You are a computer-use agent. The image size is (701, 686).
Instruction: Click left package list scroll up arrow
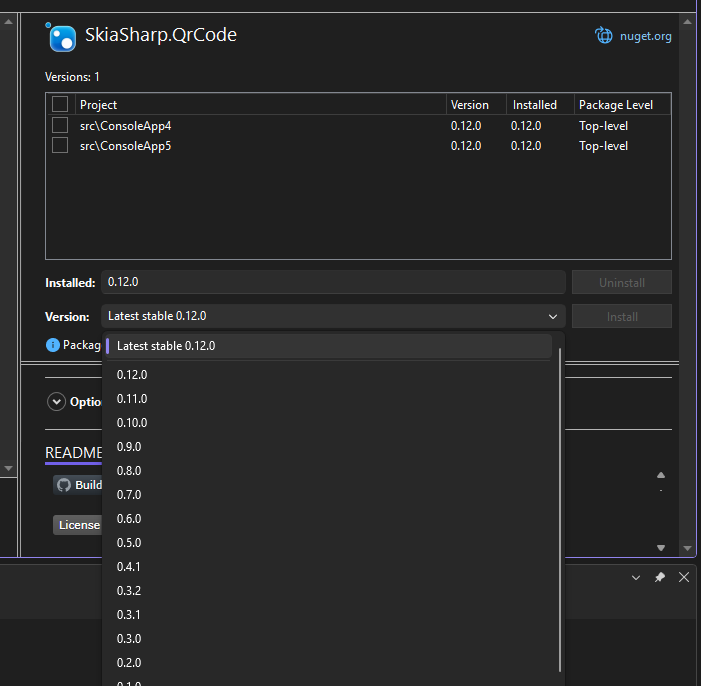coord(8,21)
